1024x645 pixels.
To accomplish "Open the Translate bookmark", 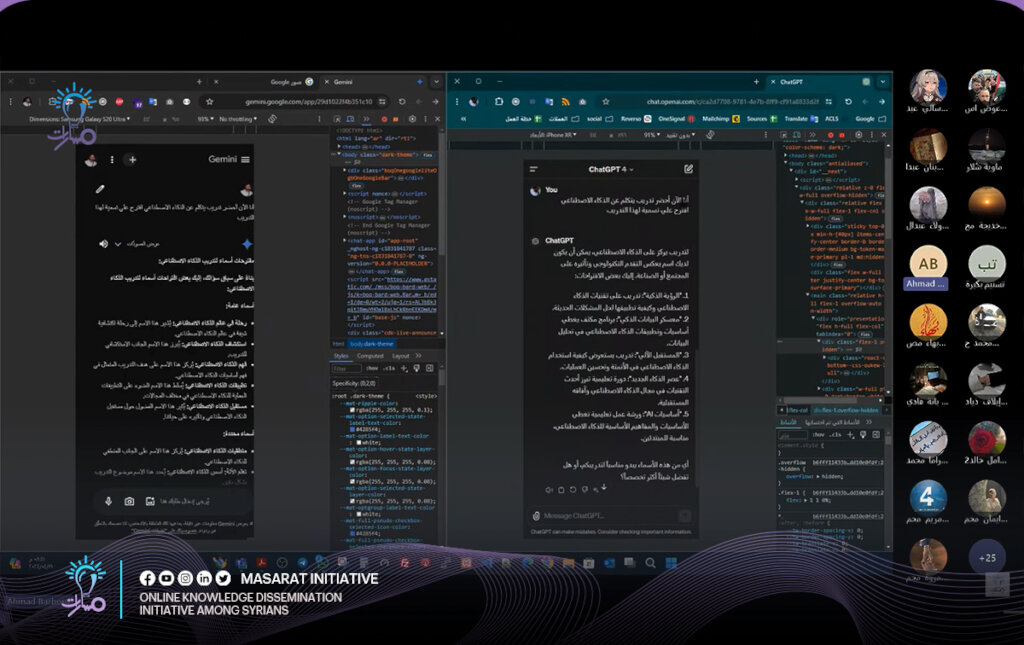I will point(801,119).
